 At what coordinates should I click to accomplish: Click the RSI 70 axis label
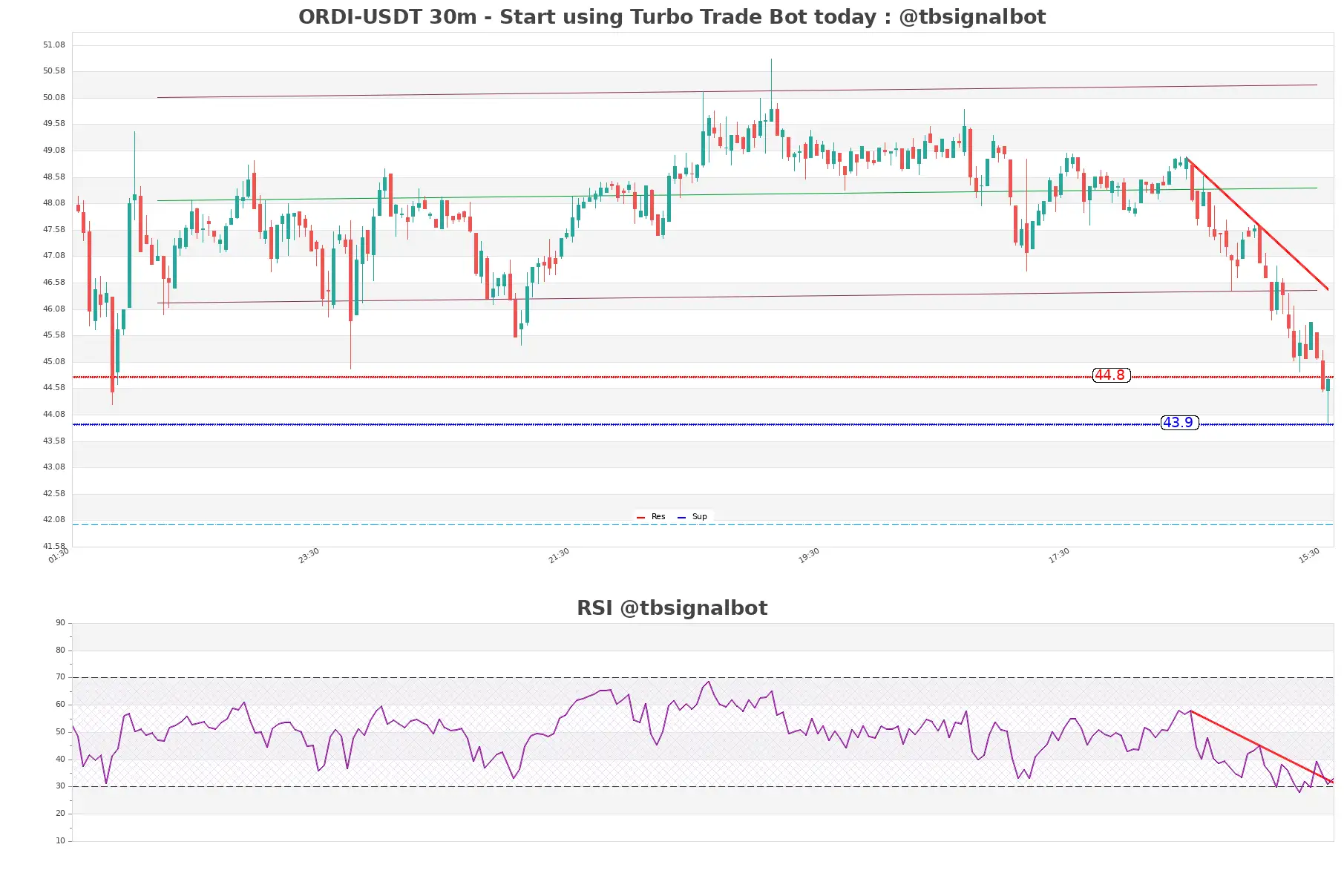coord(60,677)
